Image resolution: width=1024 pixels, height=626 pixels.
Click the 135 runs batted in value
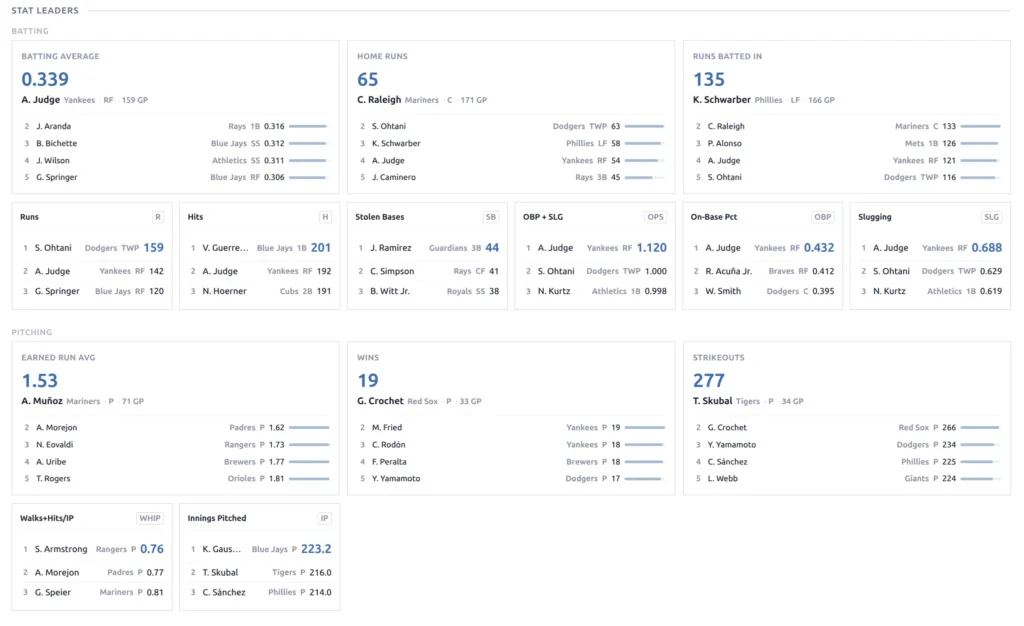(709, 79)
